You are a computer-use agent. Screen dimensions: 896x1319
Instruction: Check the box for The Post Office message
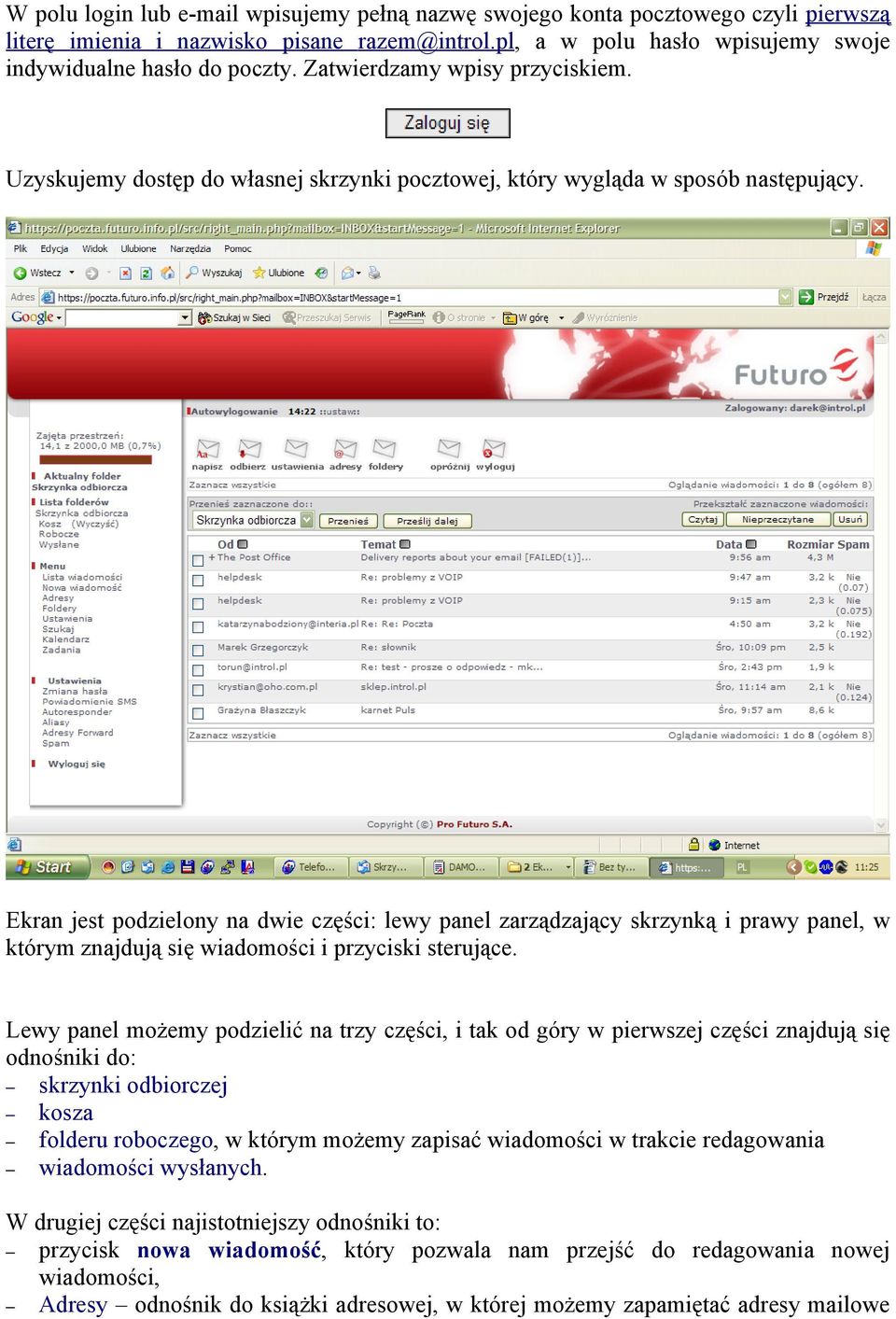(x=198, y=561)
